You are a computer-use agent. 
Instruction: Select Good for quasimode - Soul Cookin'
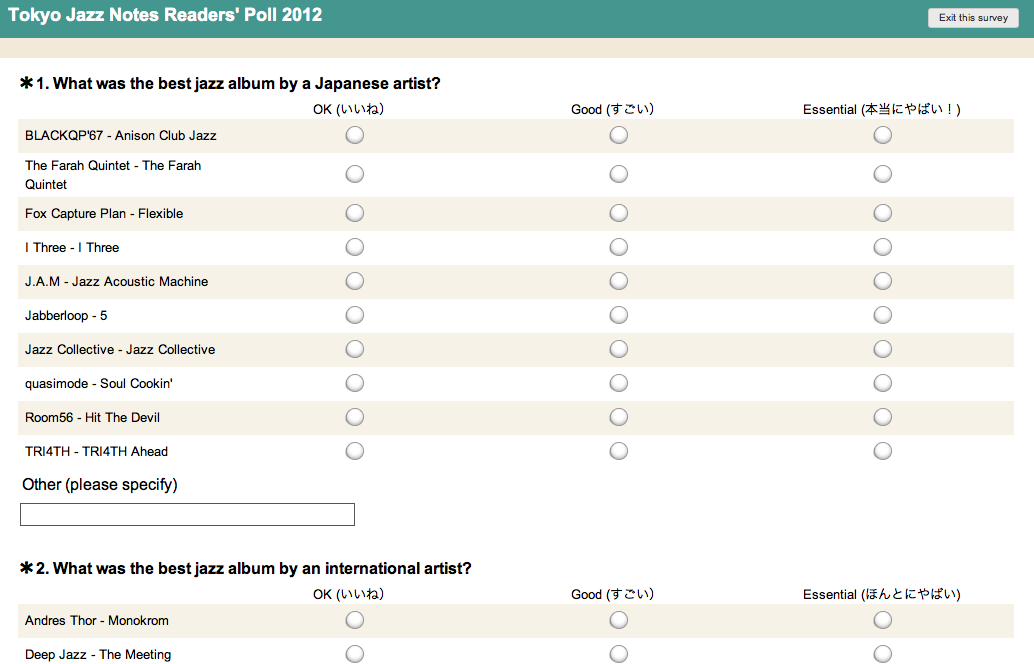(619, 383)
